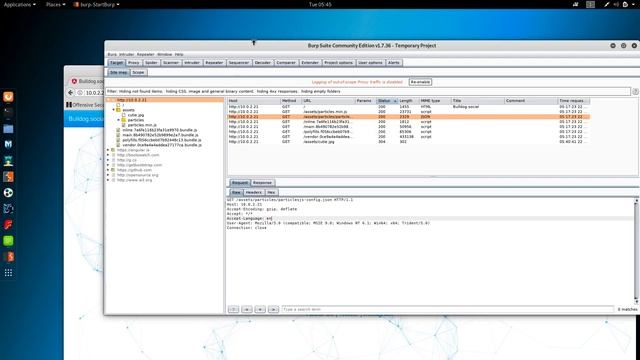Open Armitage icon in the dock
640x360 pixels.
8,160
